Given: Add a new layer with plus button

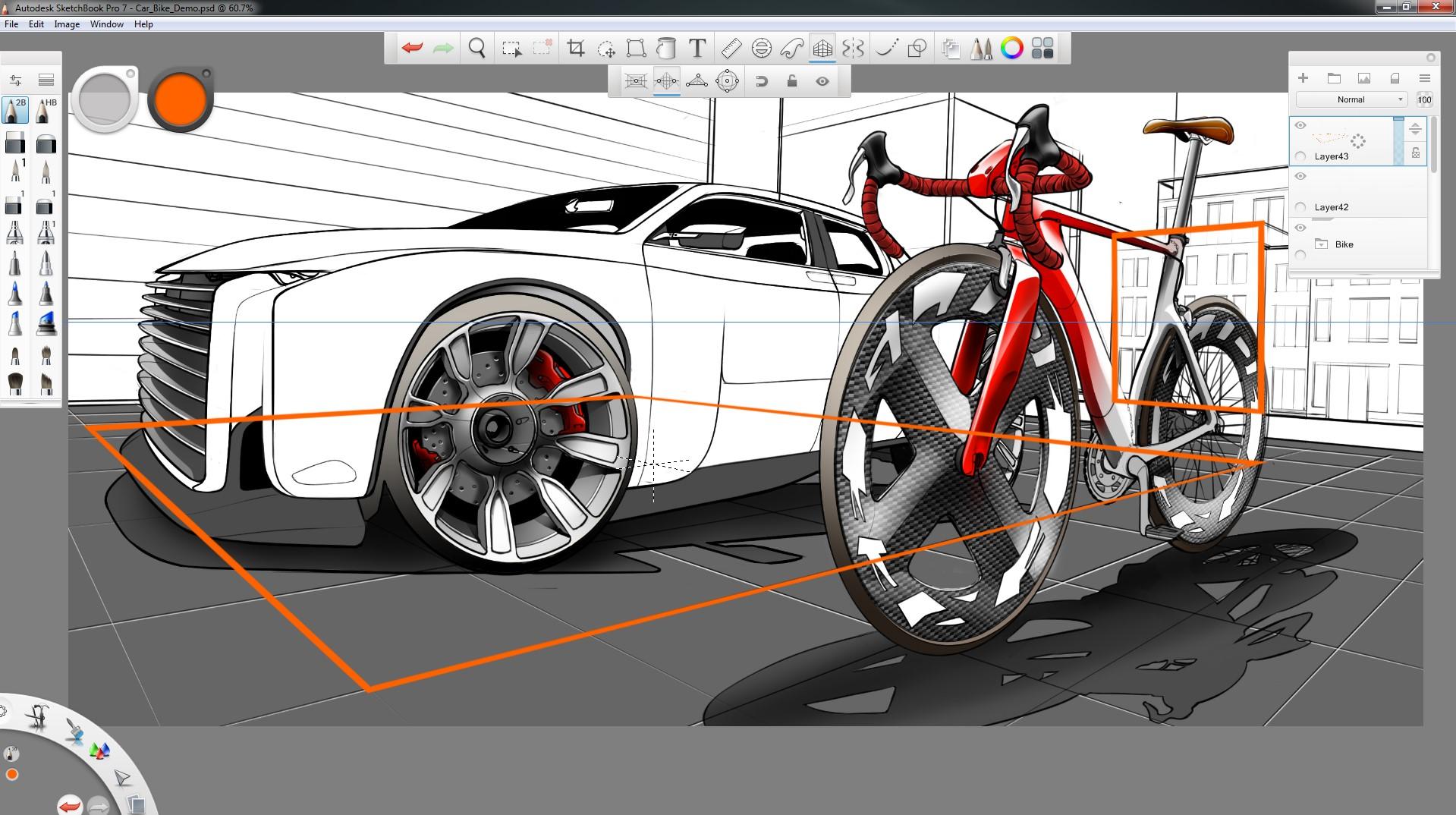Looking at the screenshot, I should click(1303, 78).
